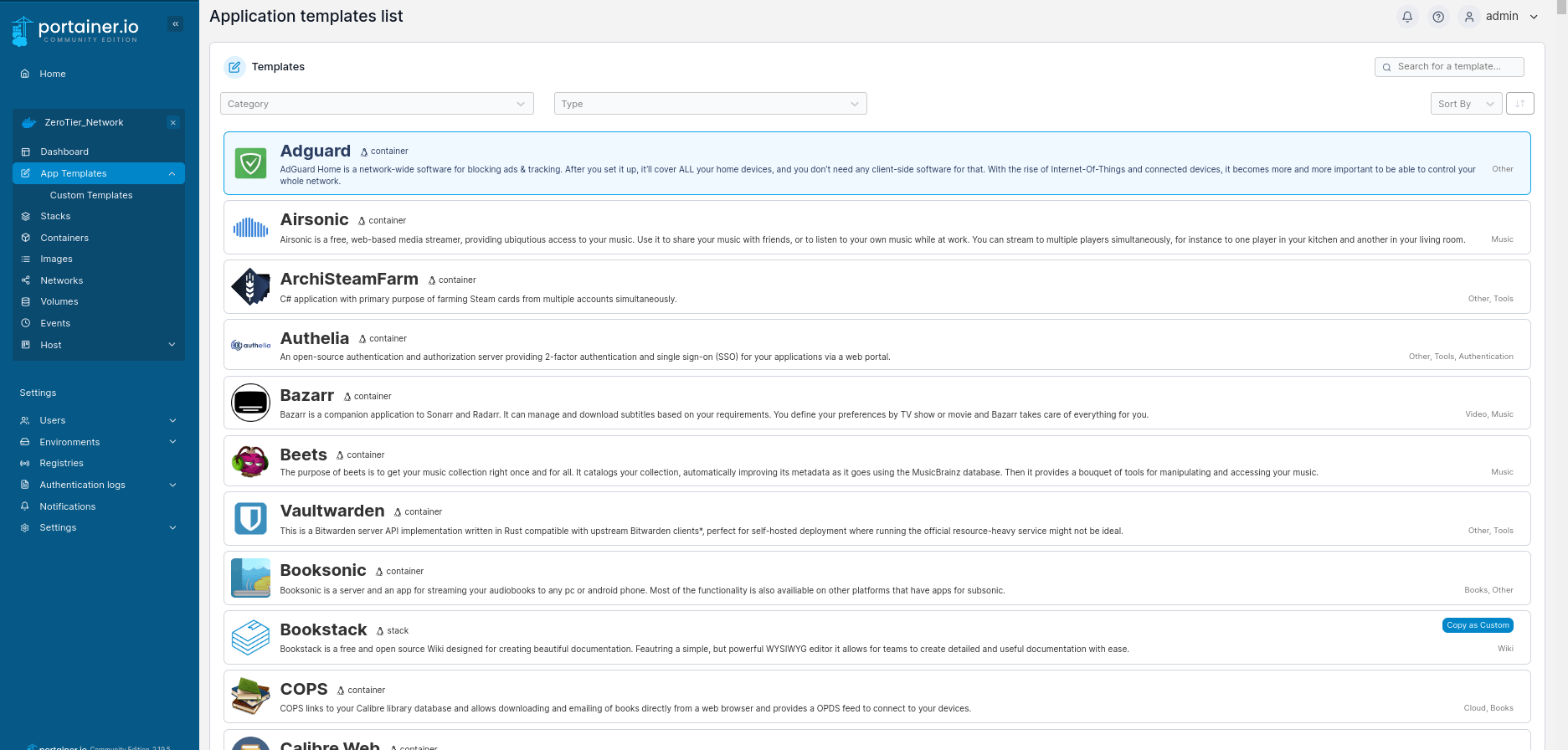Screen dimensions: 1568x750
Task: Close the ZeroTier_Network environment with the X
Action: [x=173, y=122]
